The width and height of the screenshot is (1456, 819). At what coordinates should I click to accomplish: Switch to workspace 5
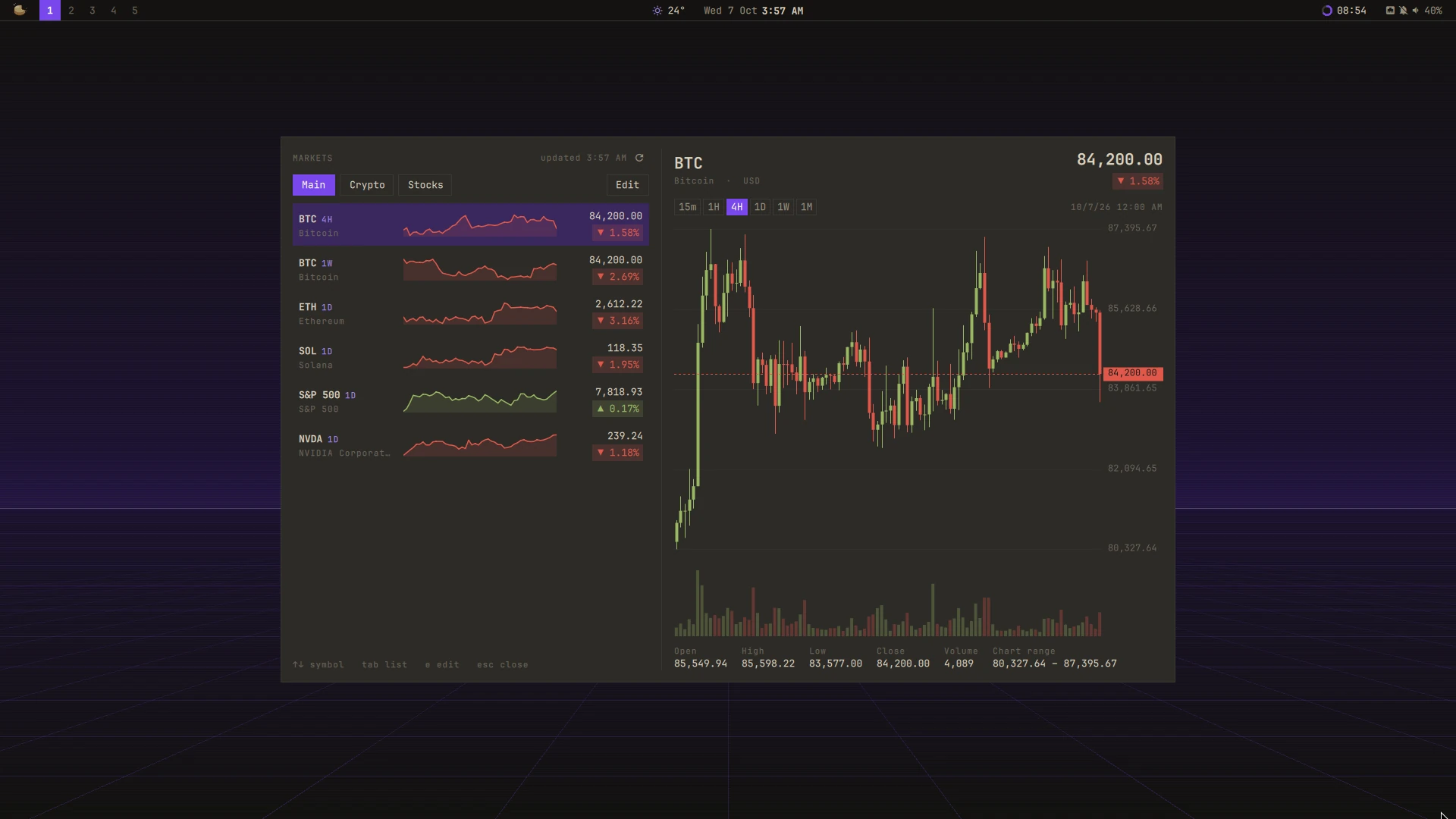[x=135, y=11]
